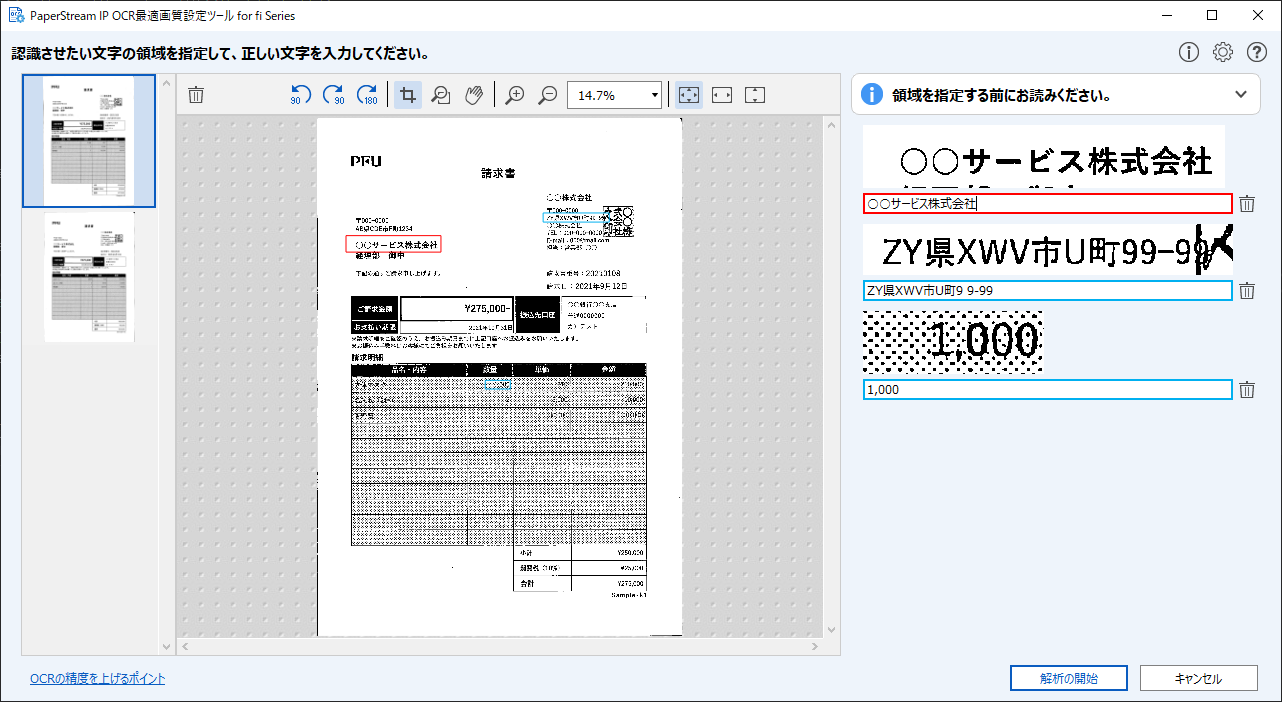Image resolution: width=1282 pixels, height=702 pixels.
Task: Zoom out of the document
Action: (x=548, y=95)
